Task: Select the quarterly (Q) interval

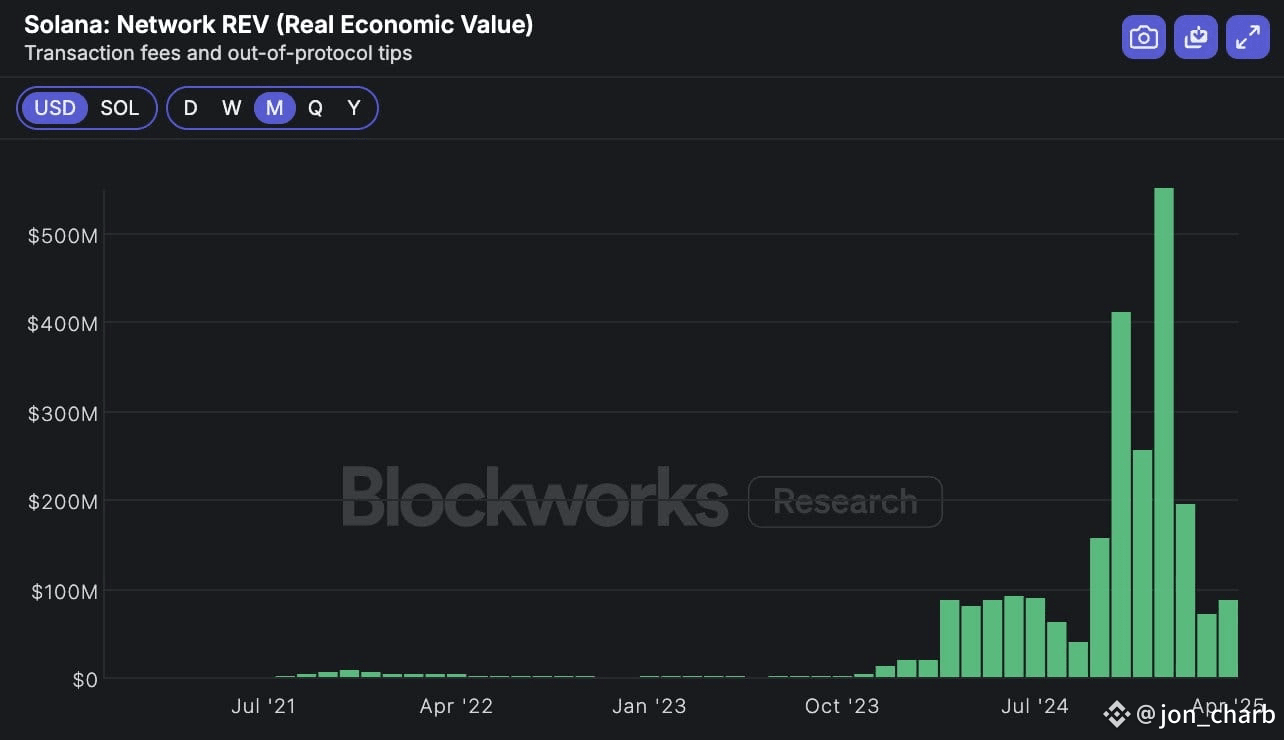Action: (315, 108)
